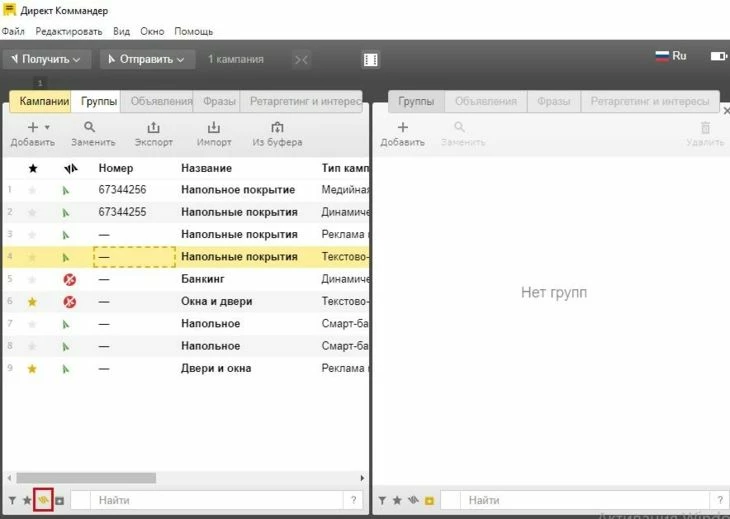Image resolution: width=730 pixels, height=519 pixels.
Task: Select the Напольное покрытие campaign name
Action: (x=238, y=189)
